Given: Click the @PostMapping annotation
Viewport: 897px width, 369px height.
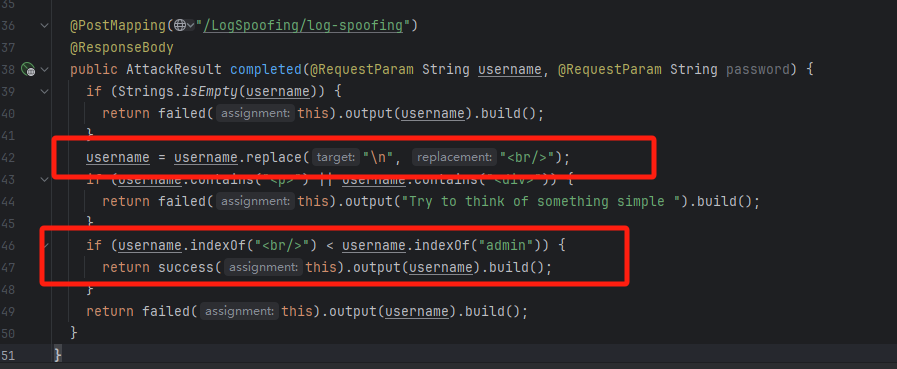Looking at the screenshot, I should [118, 26].
